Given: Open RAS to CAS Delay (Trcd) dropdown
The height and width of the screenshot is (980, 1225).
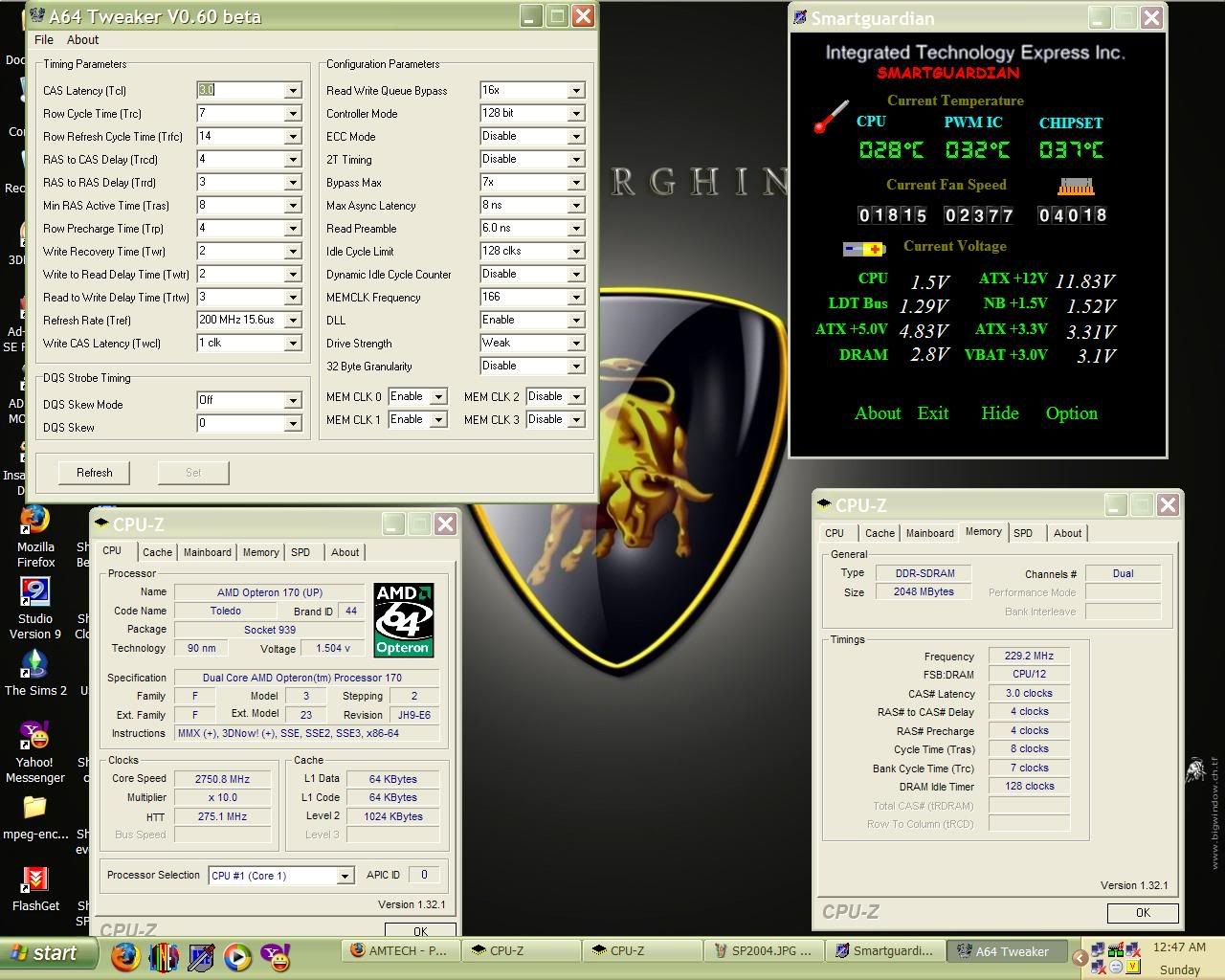Looking at the screenshot, I should (293, 160).
